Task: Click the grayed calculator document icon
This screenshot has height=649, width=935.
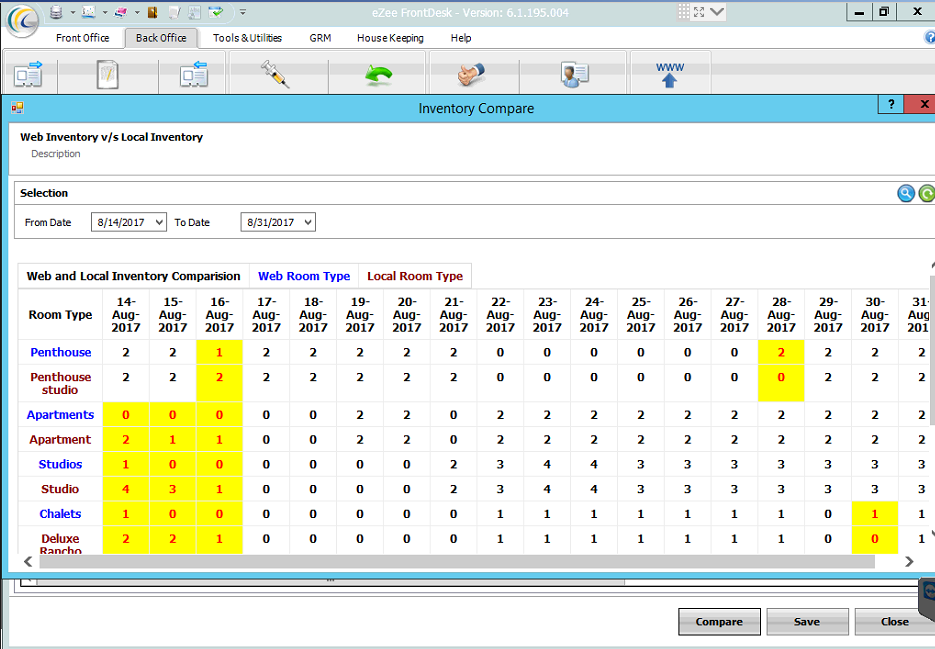Action: point(194,12)
